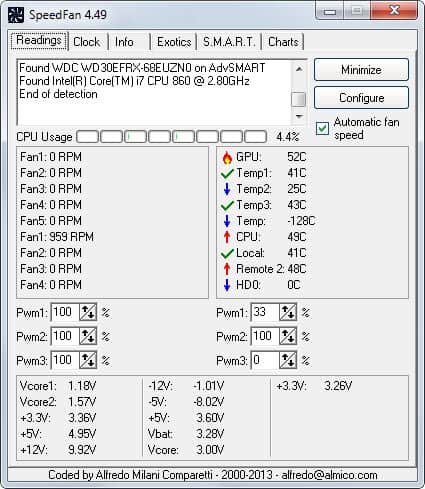Click the Vcore 3.00V reading
The height and width of the screenshot is (489, 425).
[x=186, y=450]
